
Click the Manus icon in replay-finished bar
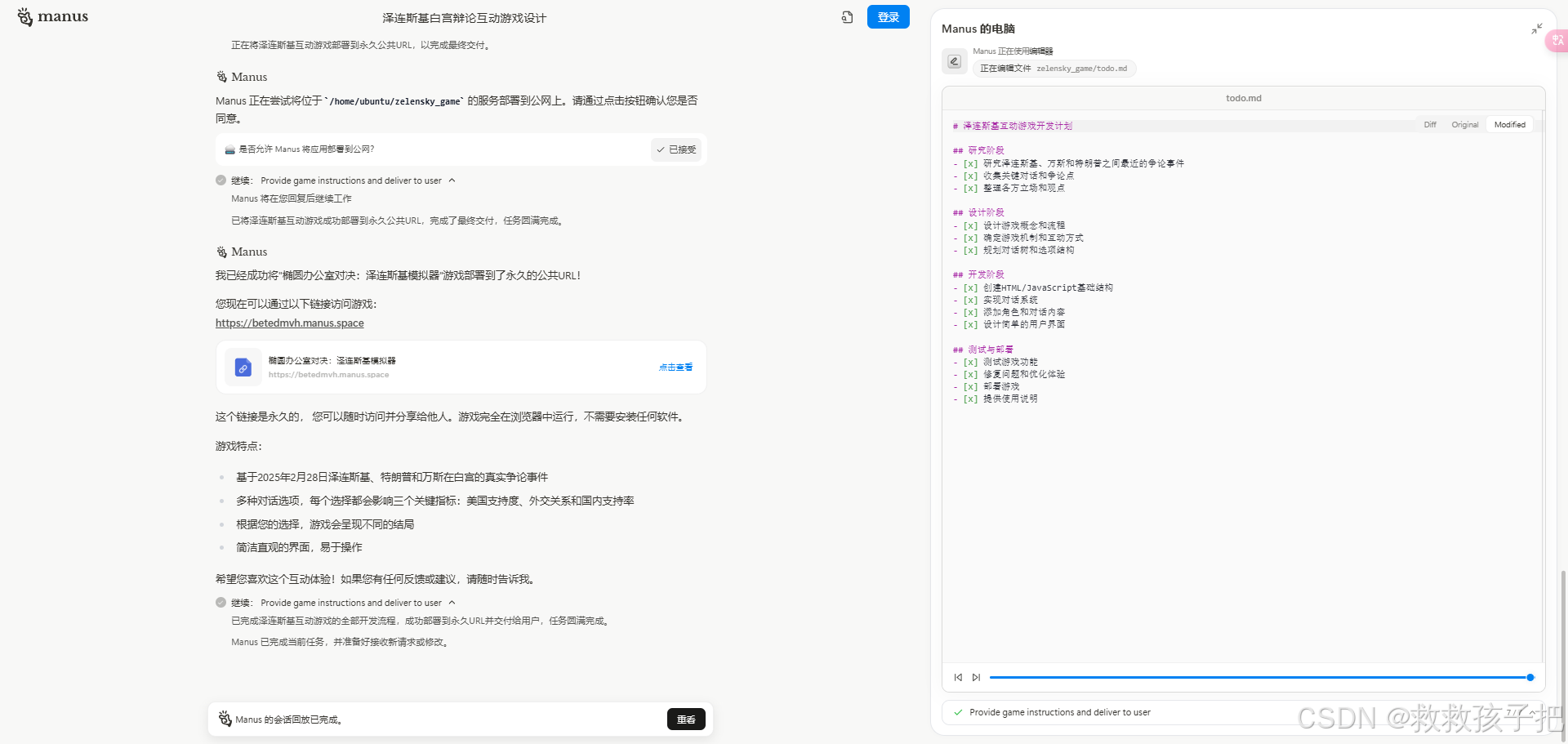coord(225,719)
